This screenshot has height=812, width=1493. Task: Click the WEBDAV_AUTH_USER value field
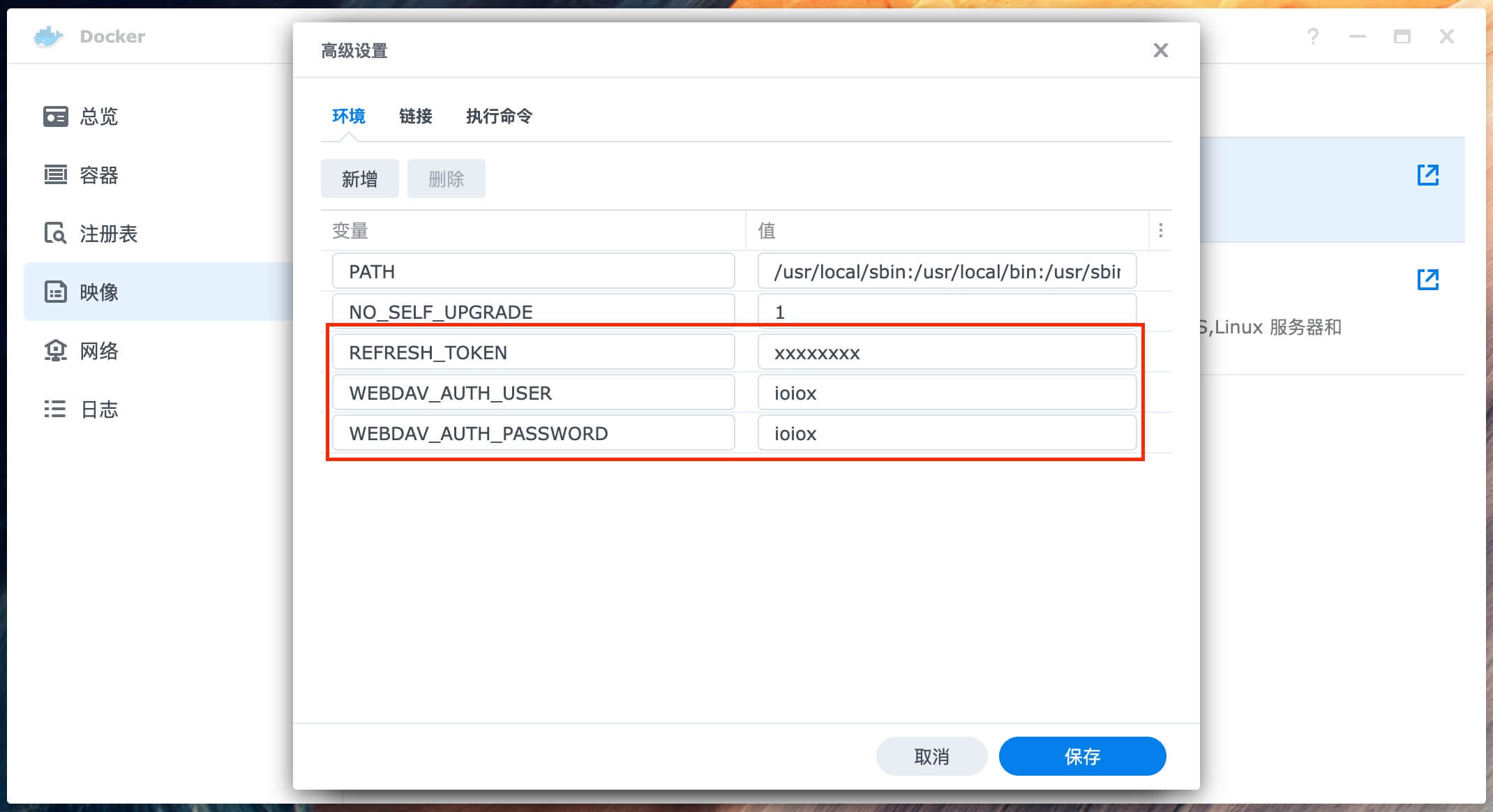click(x=946, y=393)
